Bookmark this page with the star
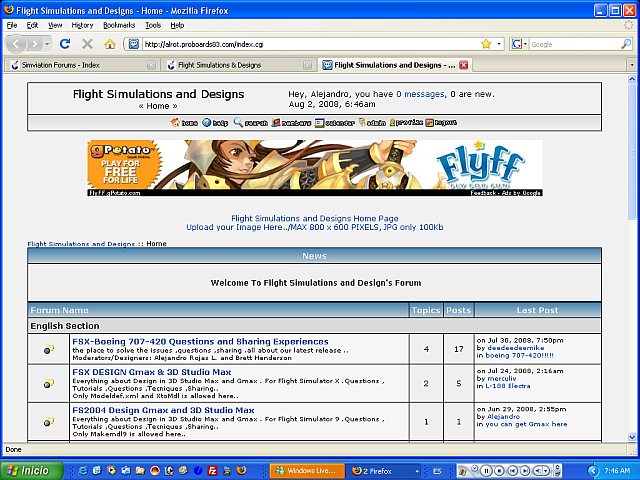 pos(486,44)
